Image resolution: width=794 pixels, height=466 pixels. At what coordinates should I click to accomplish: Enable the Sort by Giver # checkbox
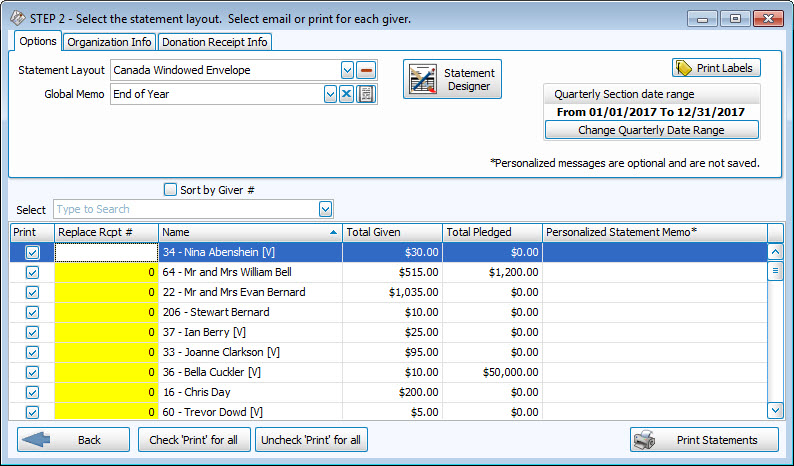click(170, 189)
